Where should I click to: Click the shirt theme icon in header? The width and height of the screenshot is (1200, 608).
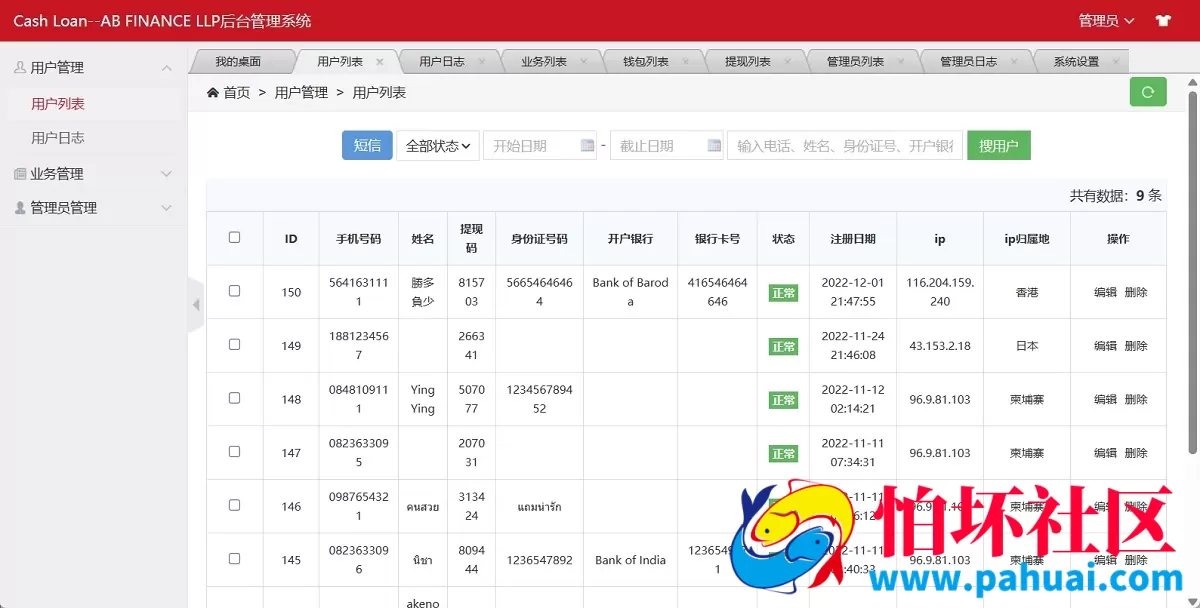point(1163,20)
